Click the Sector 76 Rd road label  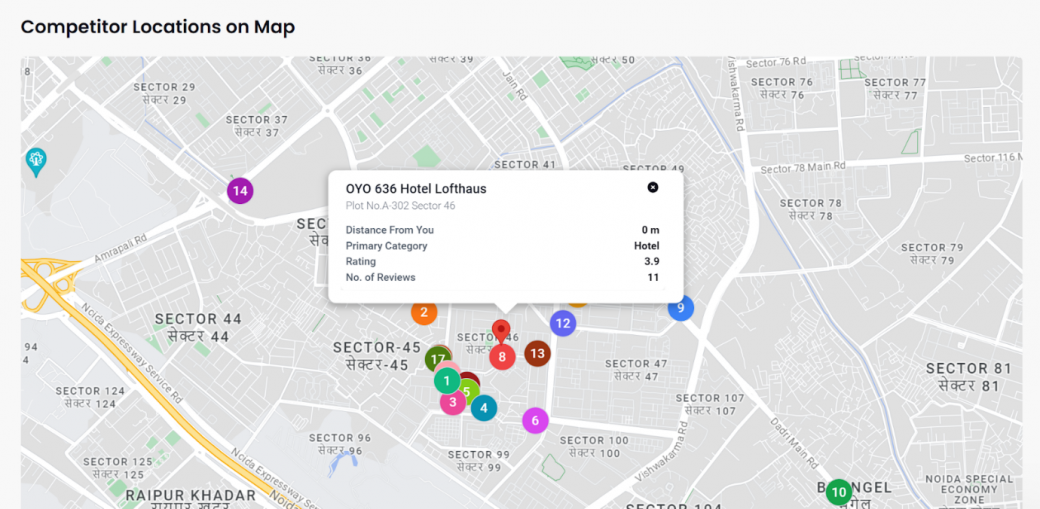776,62
